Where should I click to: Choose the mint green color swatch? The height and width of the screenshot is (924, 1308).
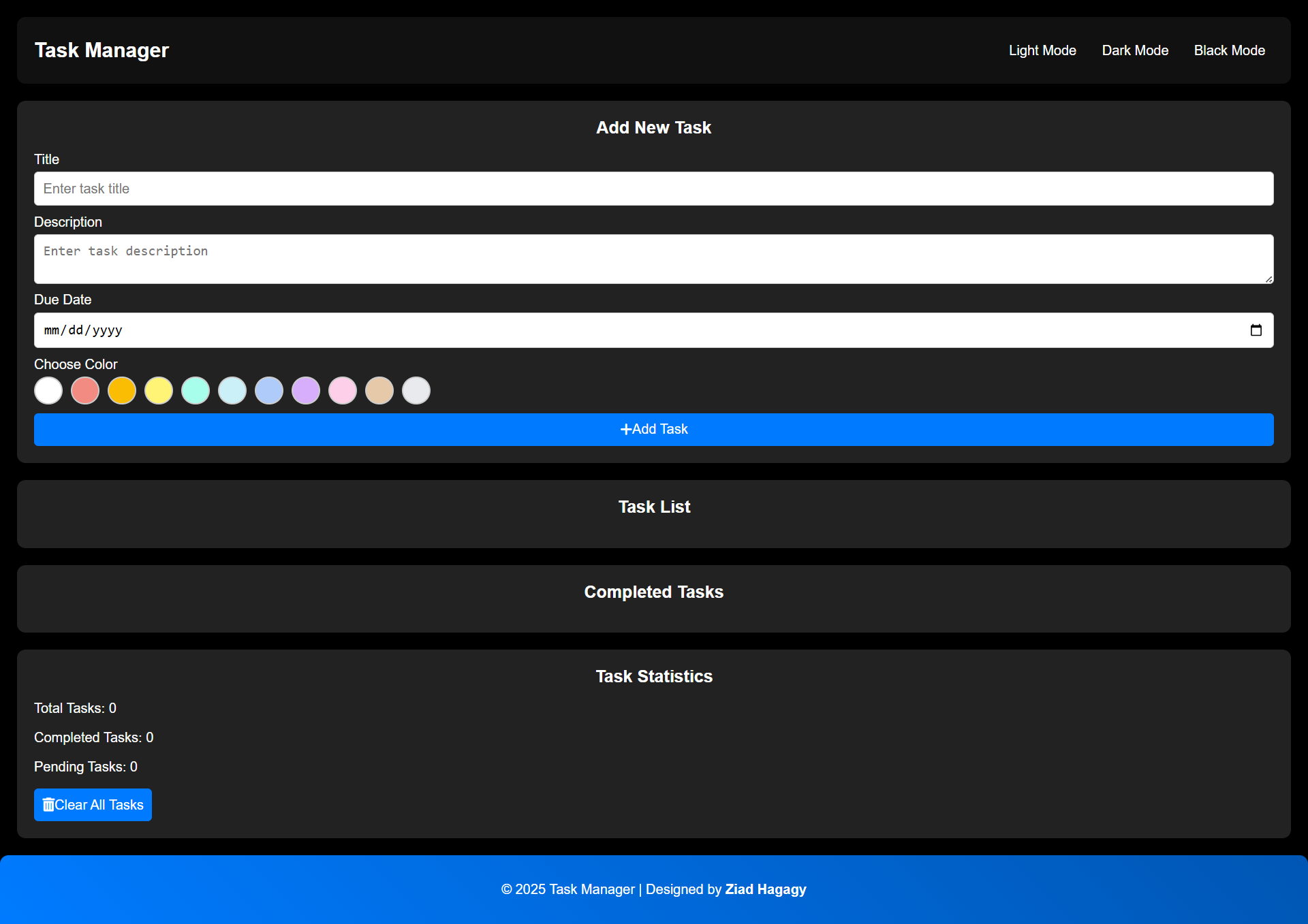coord(196,391)
